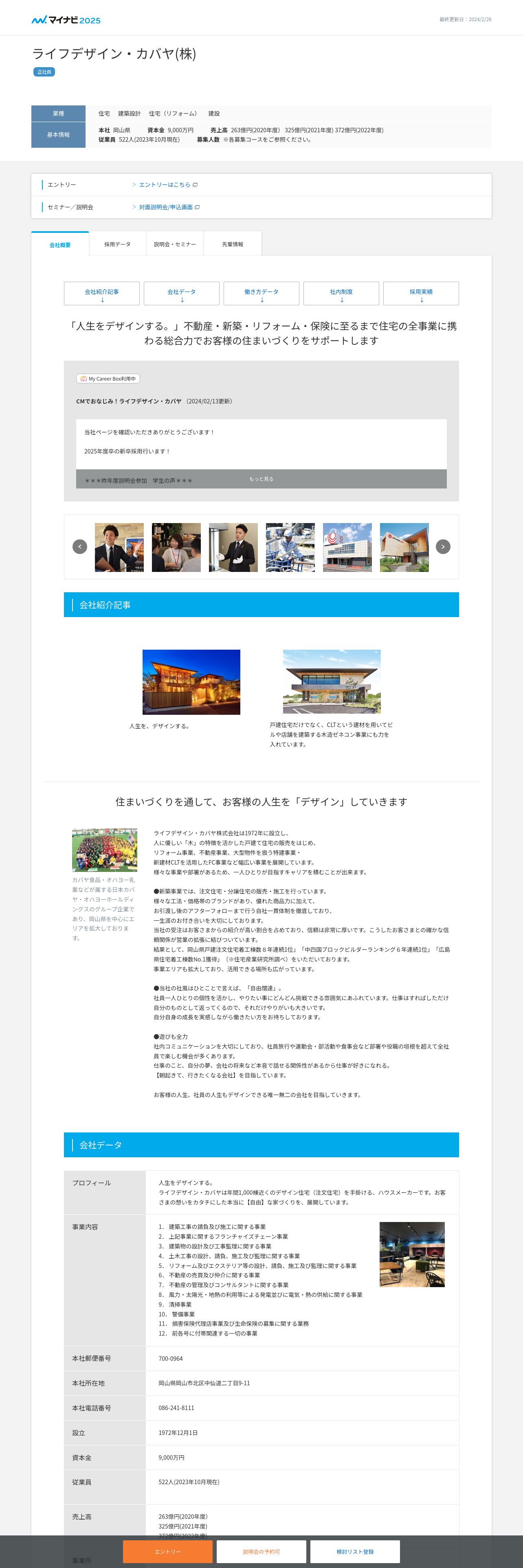Click 検討リスト登録 button

[x=355, y=1552]
